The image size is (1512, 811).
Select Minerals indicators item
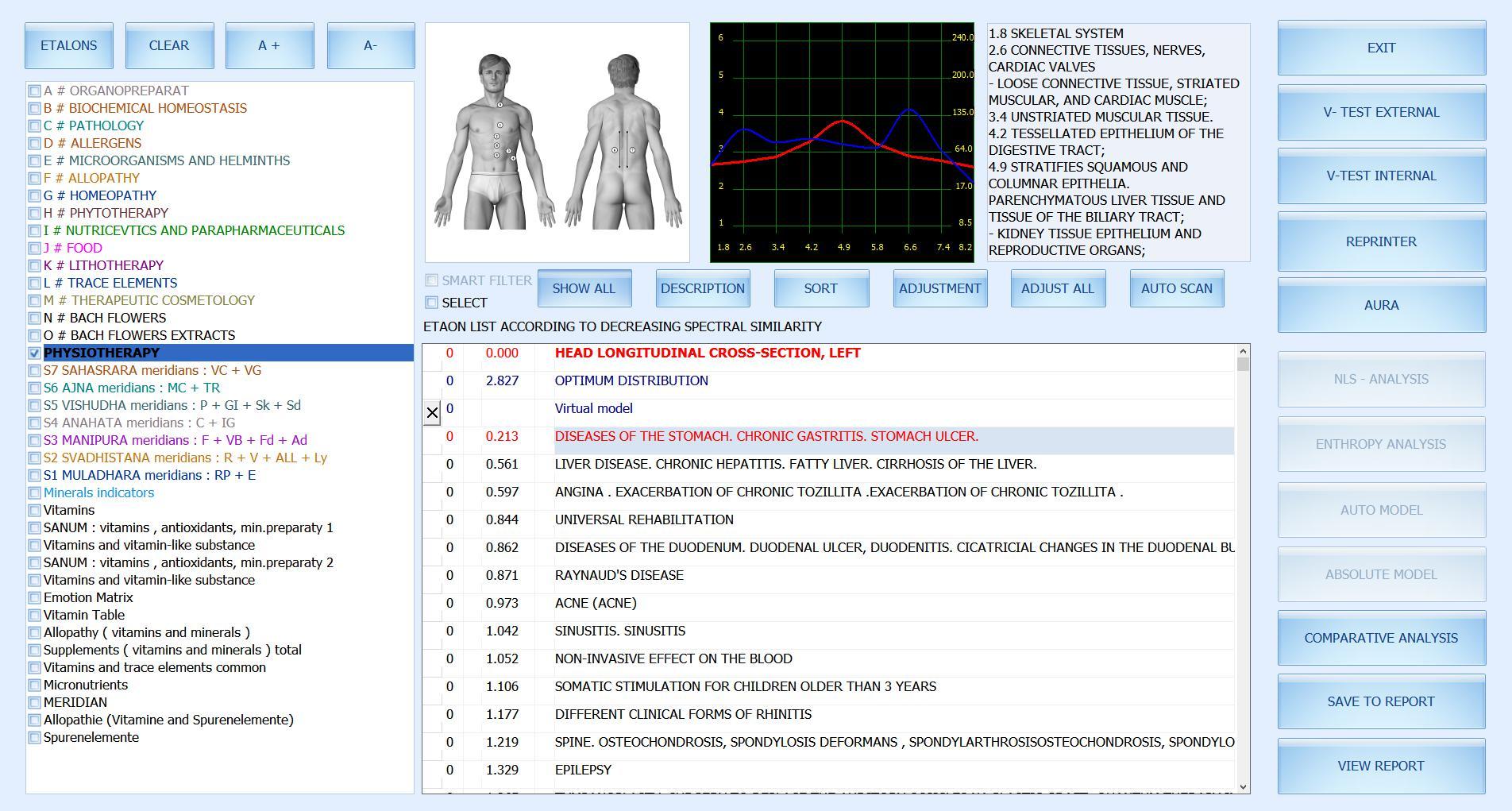pos(99,492)
